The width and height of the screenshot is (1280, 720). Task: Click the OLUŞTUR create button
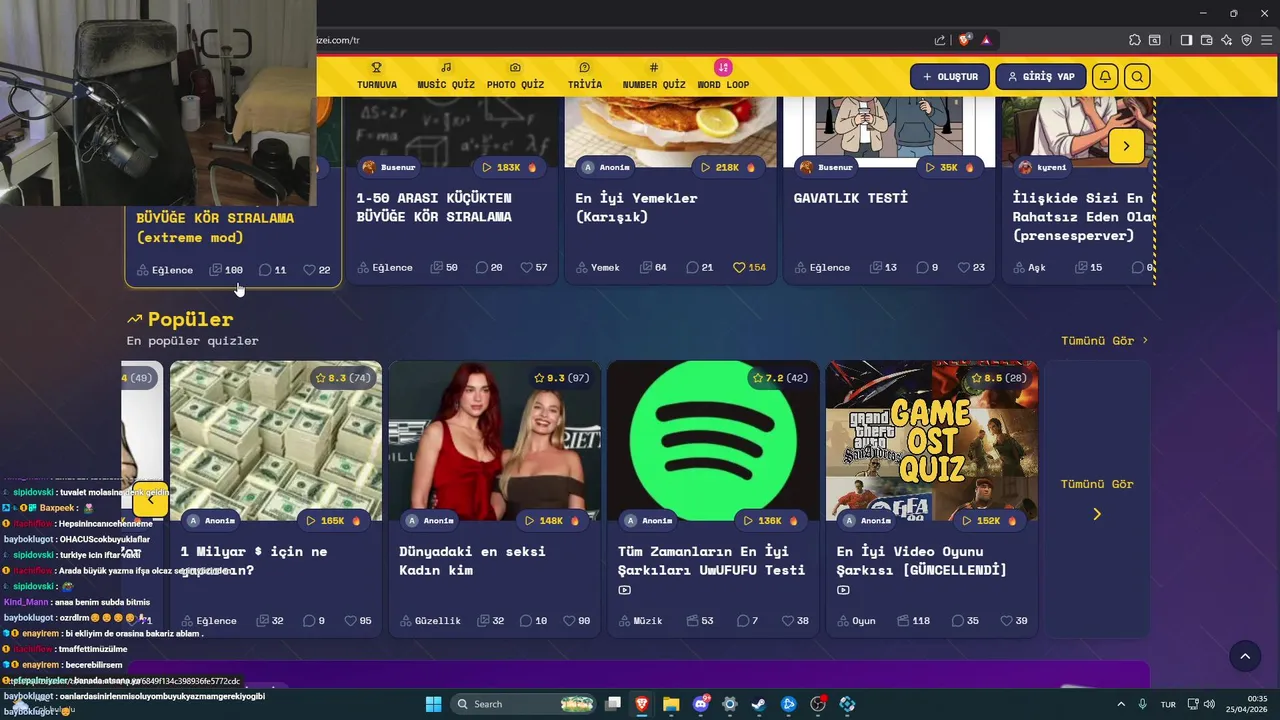[x=950, y=77]
